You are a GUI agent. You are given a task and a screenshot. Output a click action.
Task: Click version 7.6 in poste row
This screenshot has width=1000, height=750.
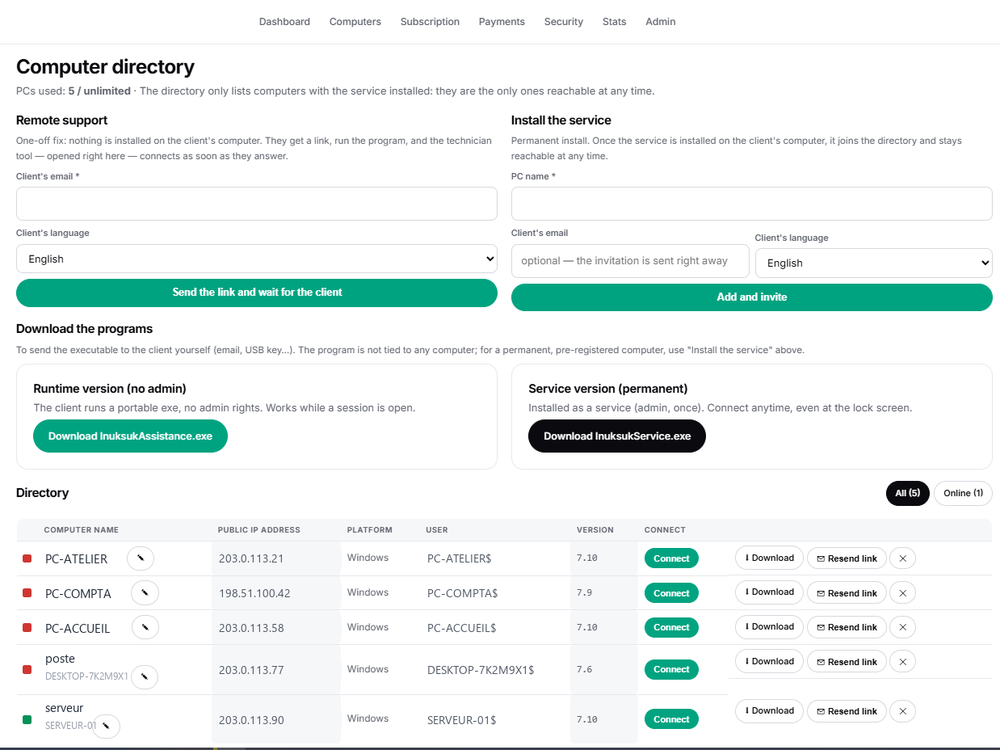coord(584,669)
